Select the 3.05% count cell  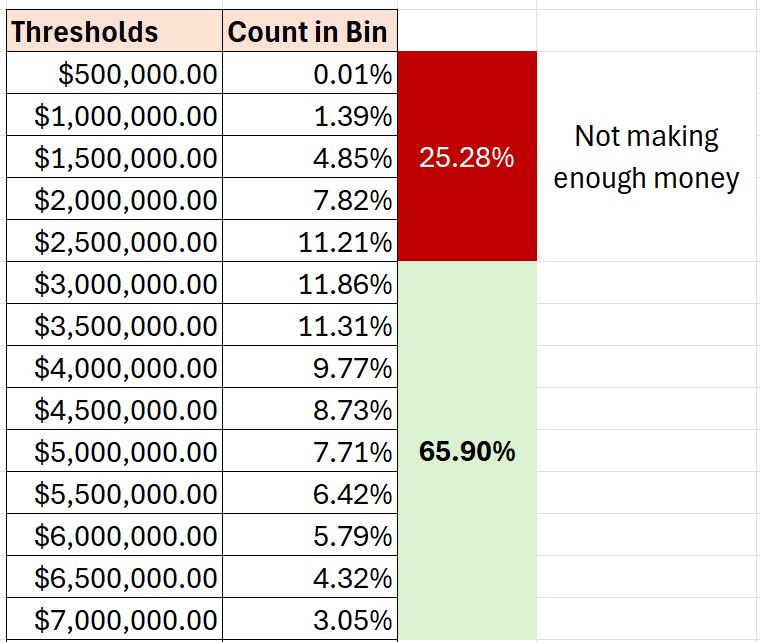[310, 620]
